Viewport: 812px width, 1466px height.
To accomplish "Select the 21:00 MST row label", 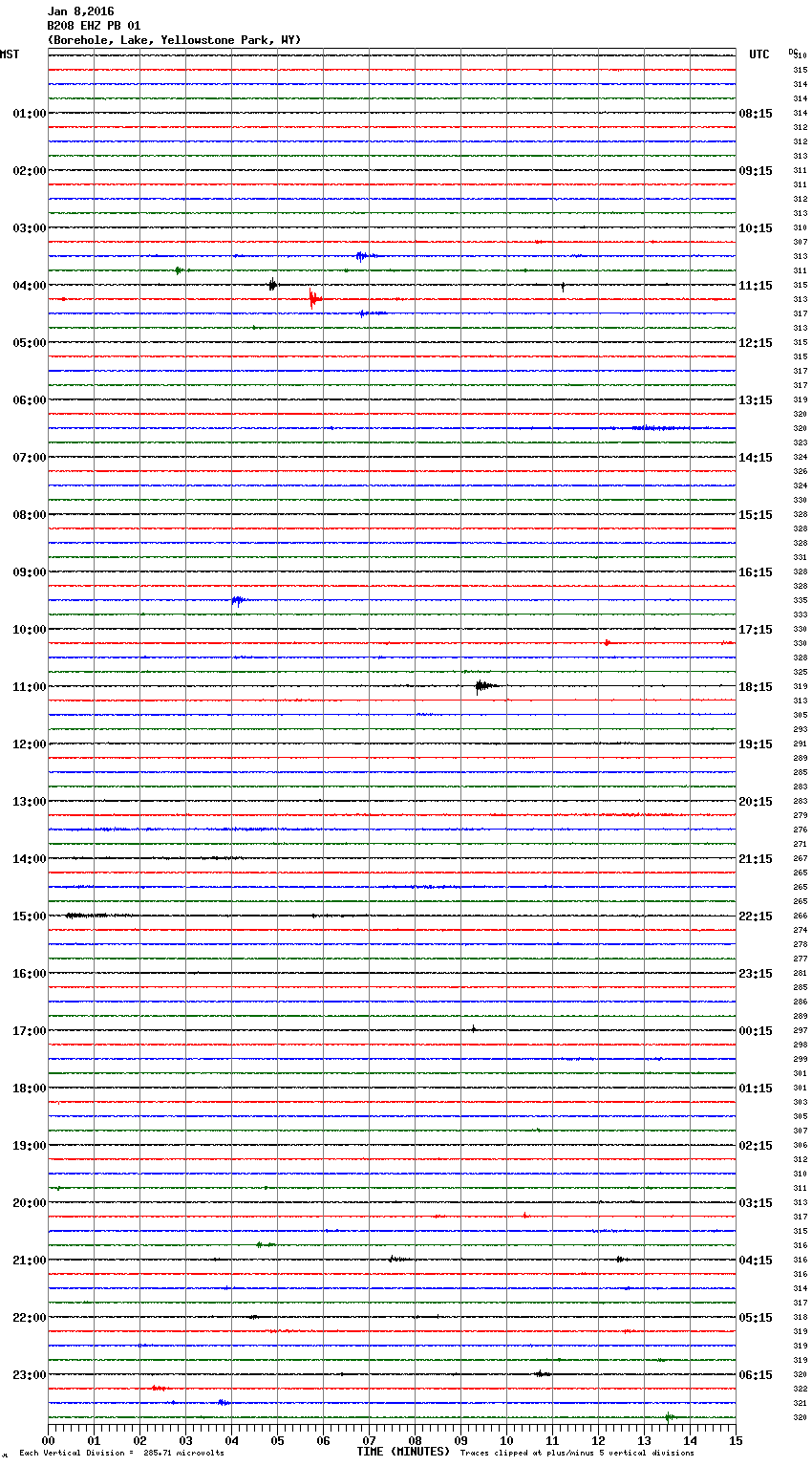I will [x=30, y=1261].
